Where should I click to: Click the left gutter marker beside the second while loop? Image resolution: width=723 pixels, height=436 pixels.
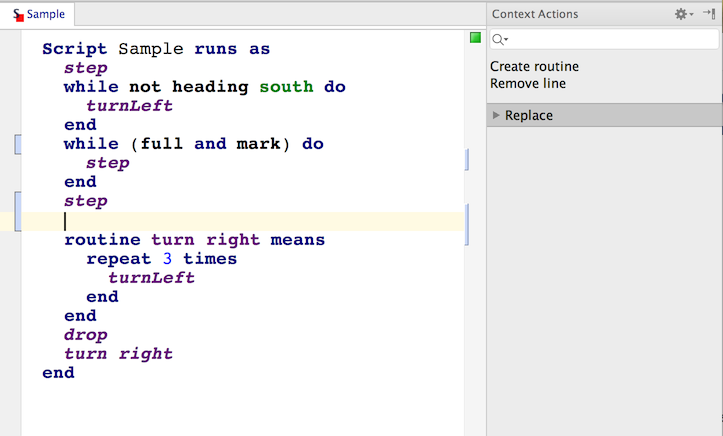coord(17,145)
